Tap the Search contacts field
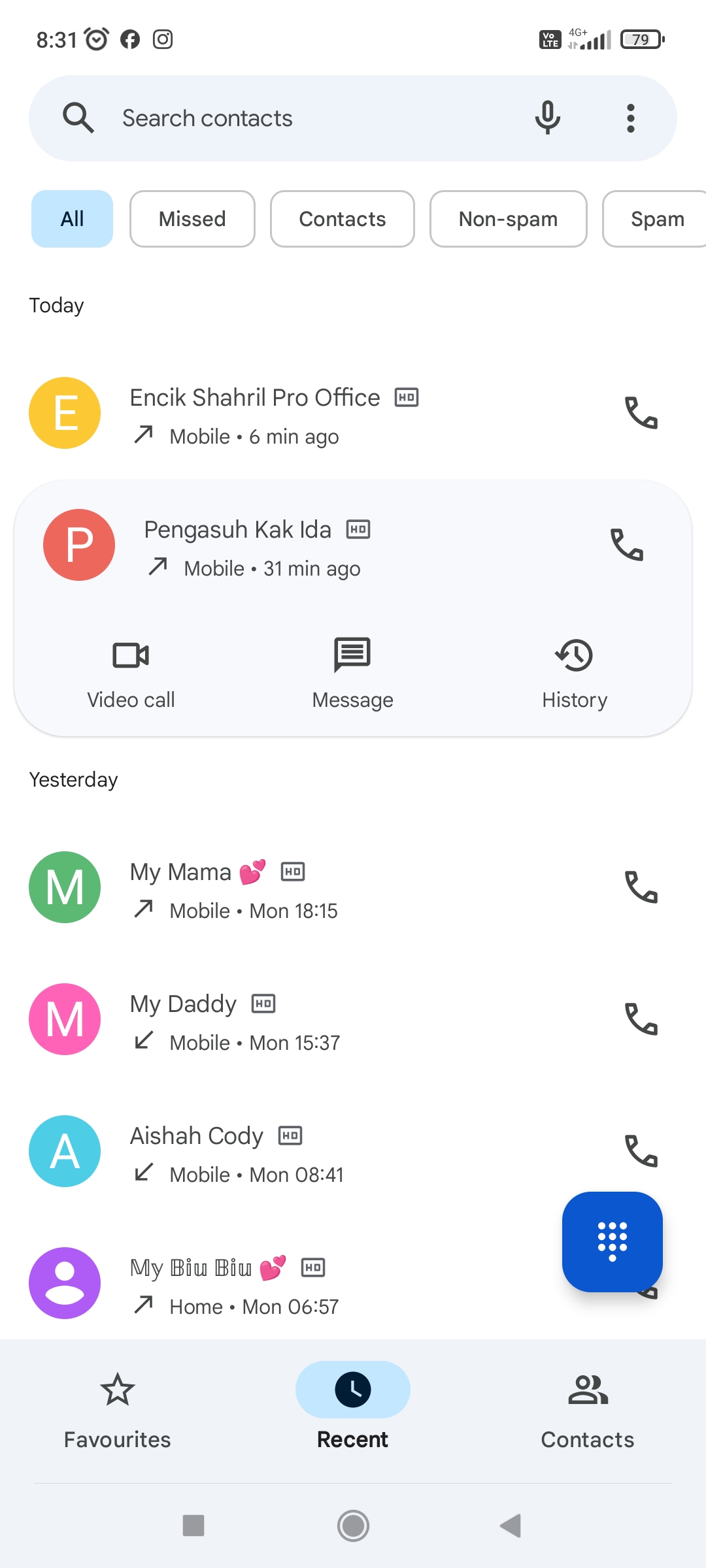 click(294, 118)
